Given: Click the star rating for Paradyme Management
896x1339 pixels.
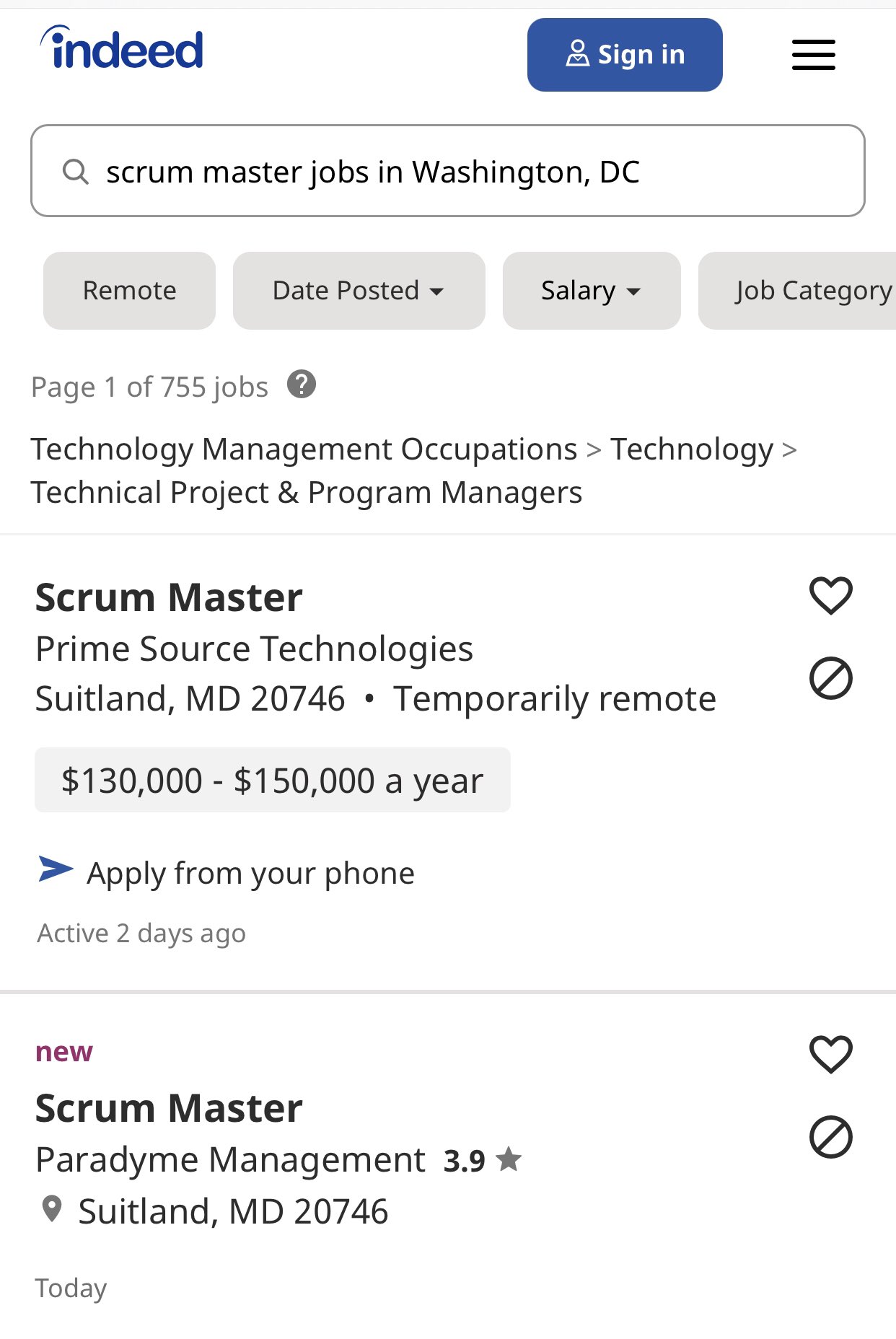Looking at the screenshot, I should coord(482,1160).
